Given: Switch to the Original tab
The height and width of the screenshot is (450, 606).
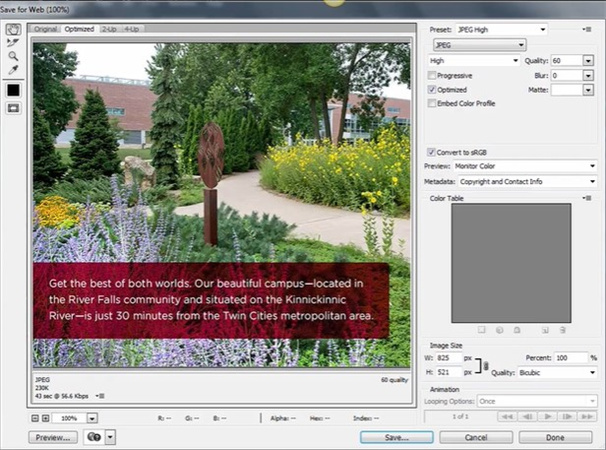Looking at the screenshot, I should click(x=46, y=29).
